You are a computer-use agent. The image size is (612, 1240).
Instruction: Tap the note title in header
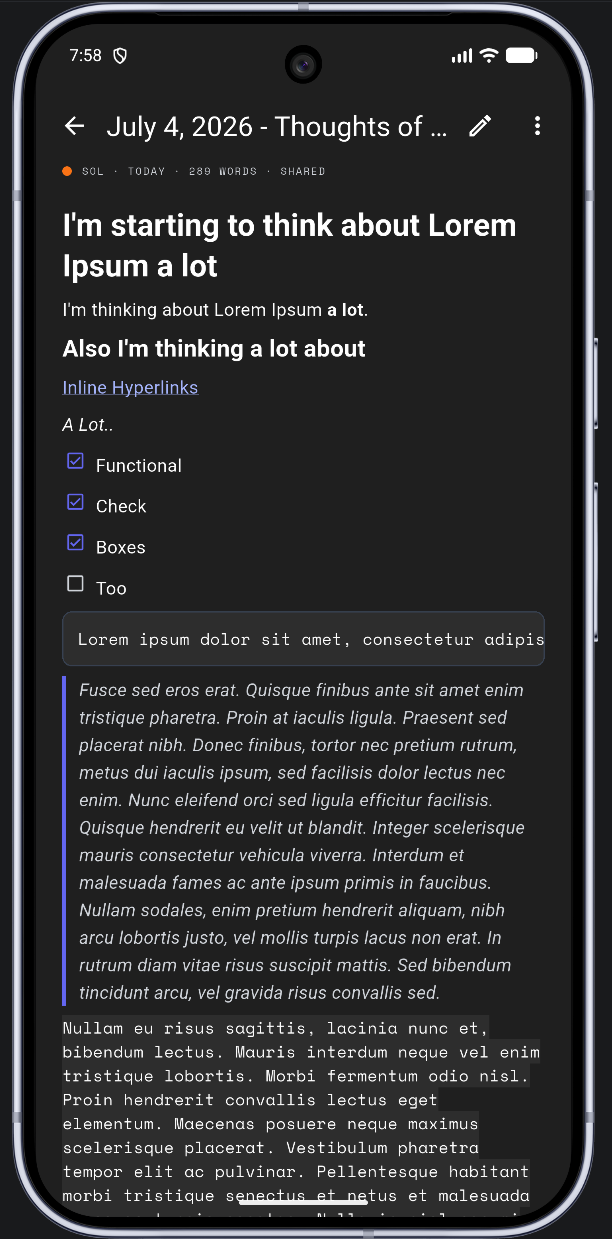coord(277,126)
